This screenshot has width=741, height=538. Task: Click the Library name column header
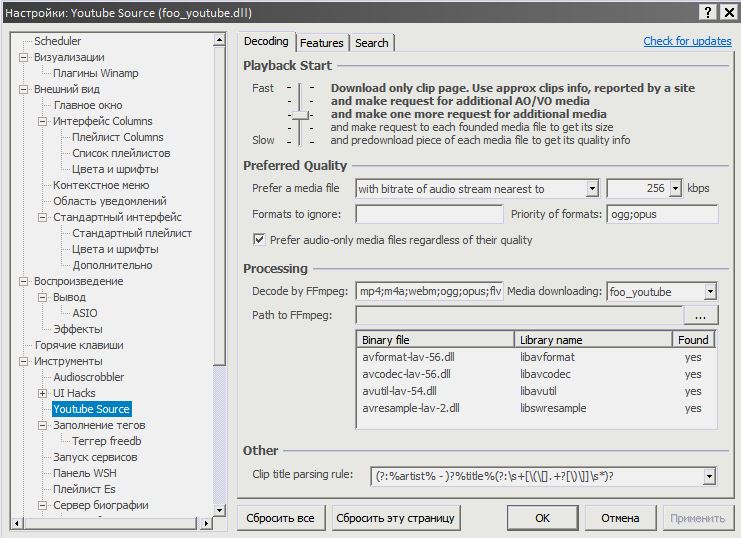592,340
